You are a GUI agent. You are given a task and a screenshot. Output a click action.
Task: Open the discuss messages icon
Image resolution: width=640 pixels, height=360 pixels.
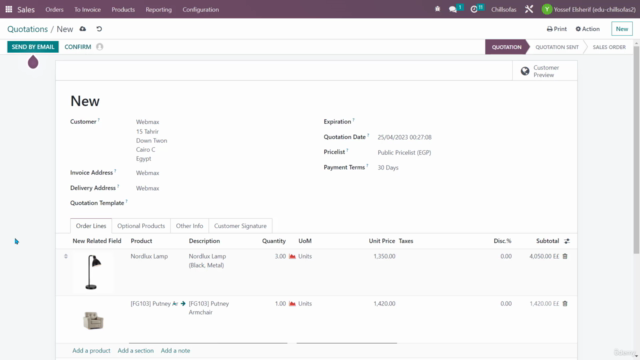[453, 9]
